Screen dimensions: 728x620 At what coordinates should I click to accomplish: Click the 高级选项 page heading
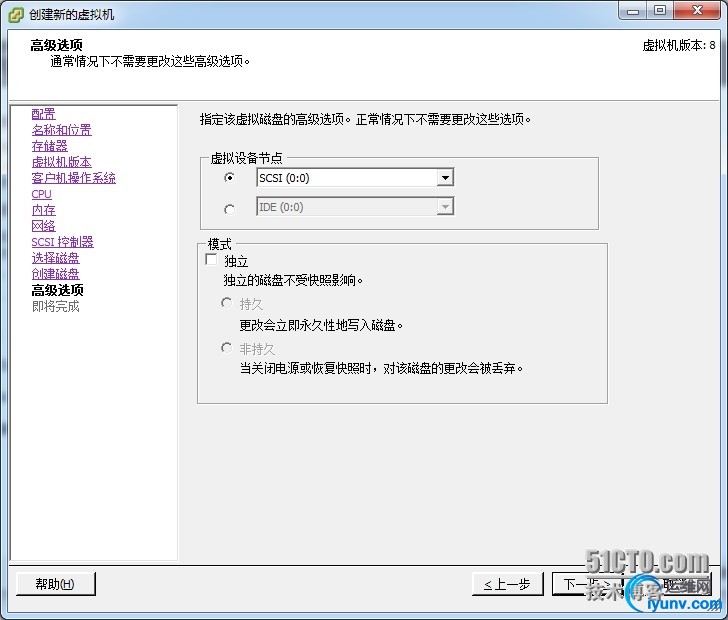(x=57, y=45)
